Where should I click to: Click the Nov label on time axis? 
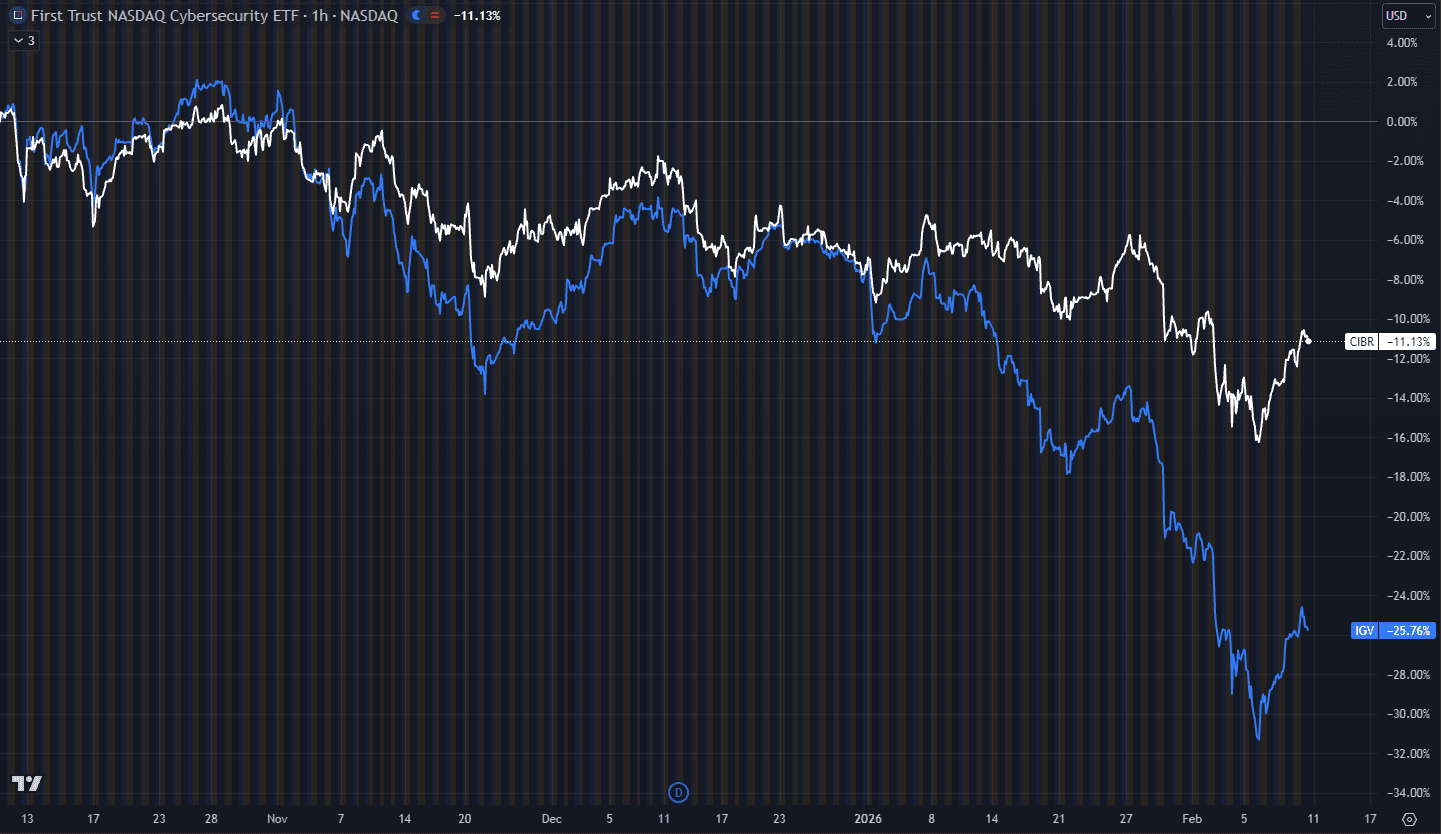pyautogui.click(x=278, y=818)
